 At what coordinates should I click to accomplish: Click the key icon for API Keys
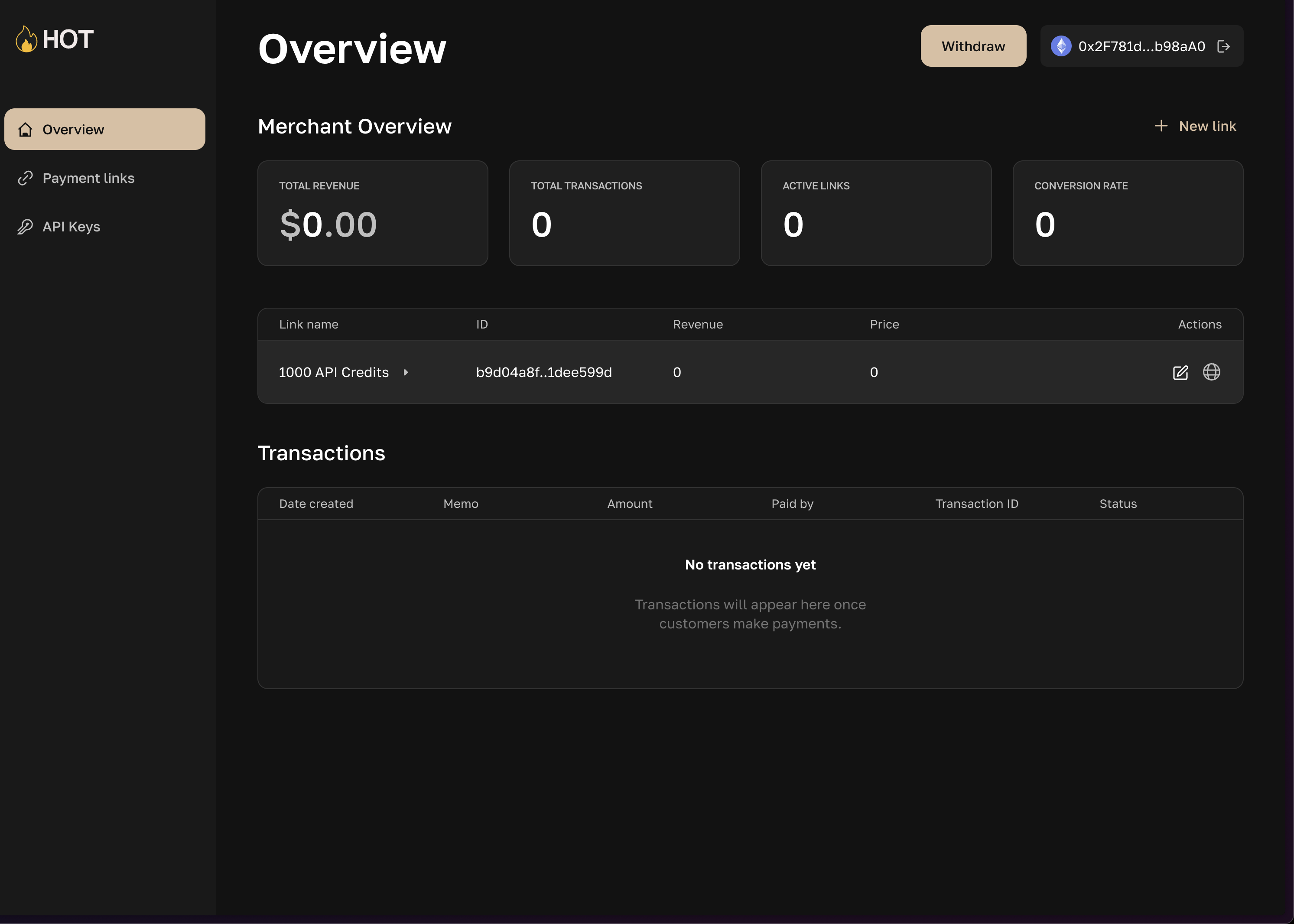click(25, 227)
